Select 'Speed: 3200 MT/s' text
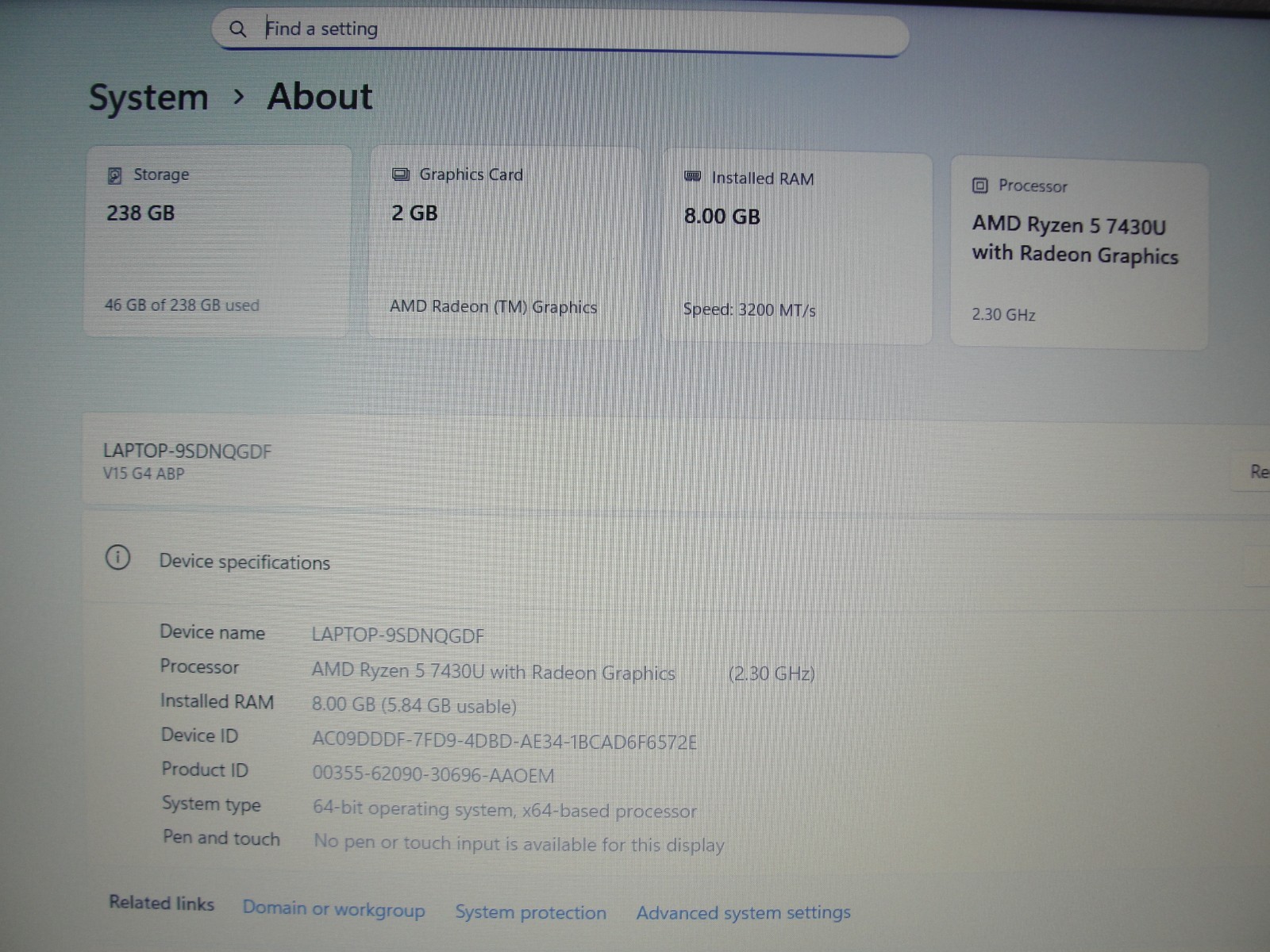Viewport: 1270px width, 952px height. (749, 310)
